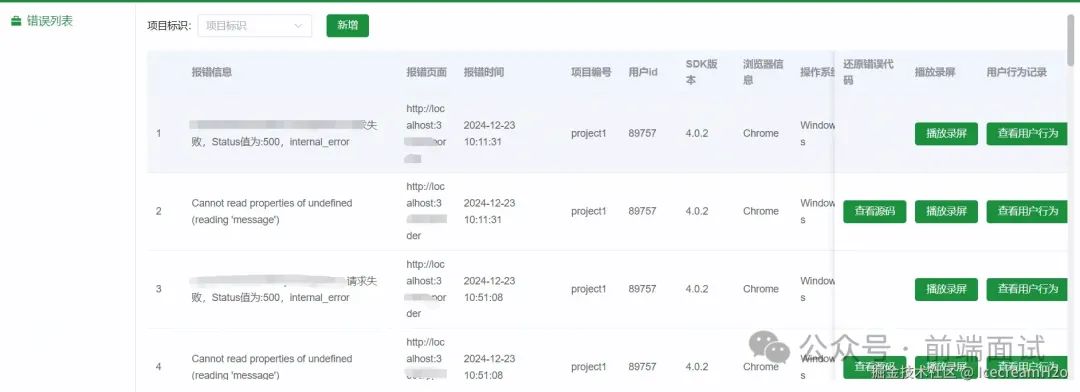
Task: Click 'project1' in row 3
Action: click(589, 289)
